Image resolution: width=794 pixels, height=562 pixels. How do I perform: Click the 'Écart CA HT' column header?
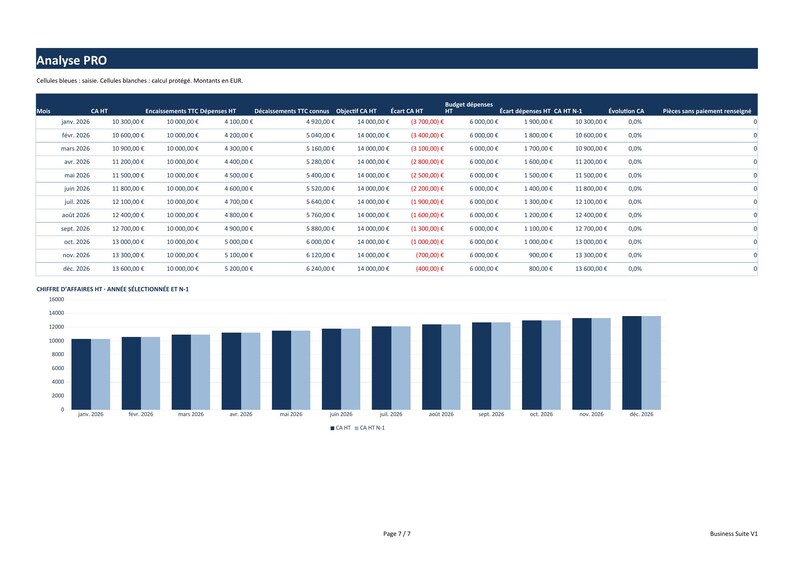[407, 111]
